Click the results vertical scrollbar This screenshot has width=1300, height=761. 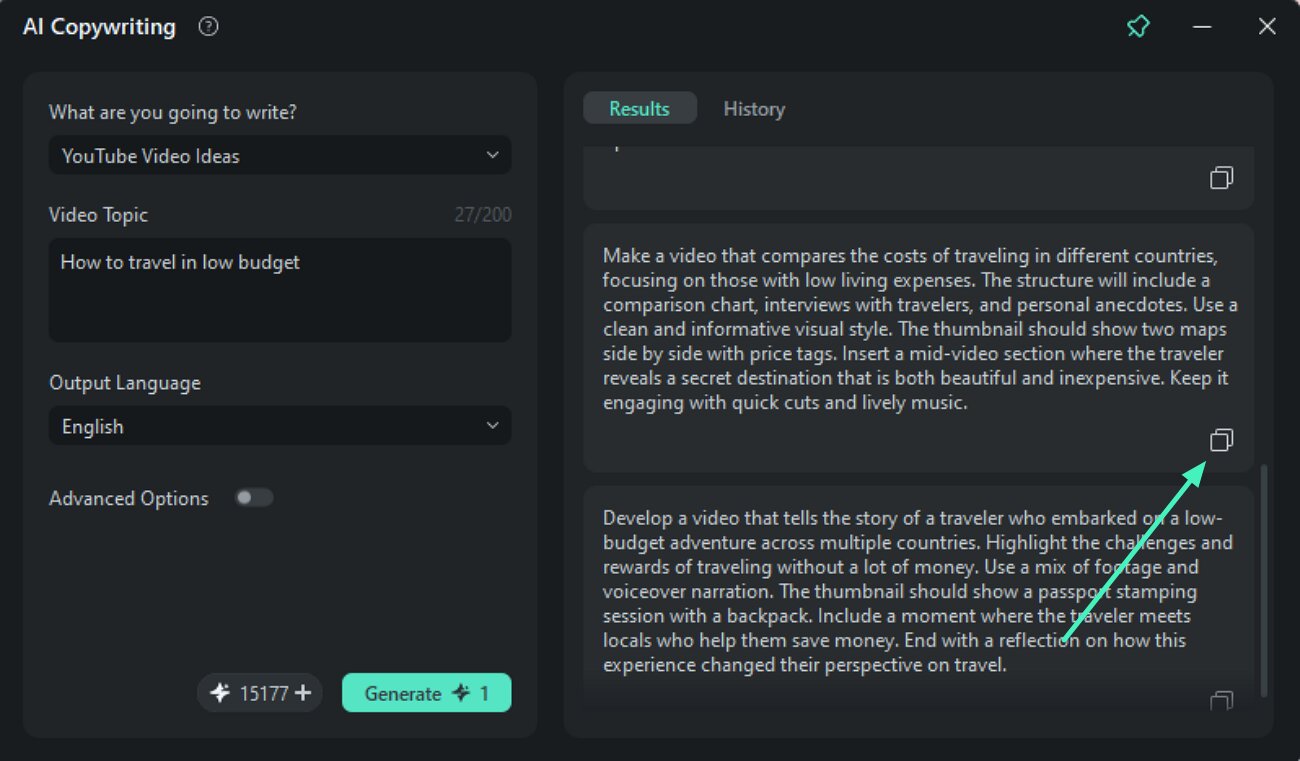tap(1265, 580)
